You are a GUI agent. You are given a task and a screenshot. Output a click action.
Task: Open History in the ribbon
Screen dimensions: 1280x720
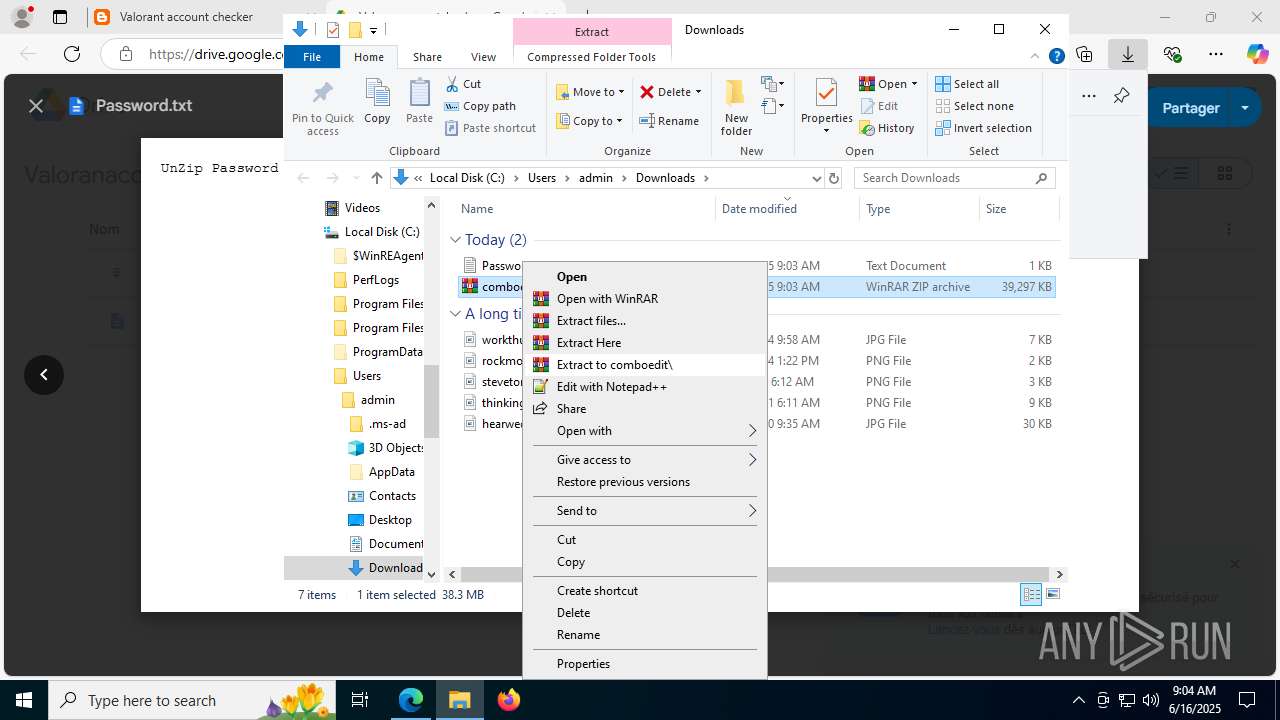click(887, 128)
